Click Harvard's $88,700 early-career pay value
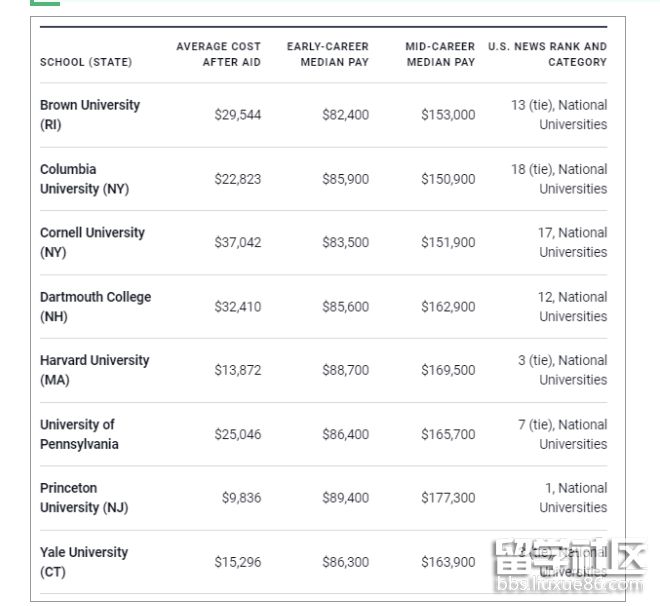This screenshot has height=606, width=660. pyautogui.click(x=345, y=370)
